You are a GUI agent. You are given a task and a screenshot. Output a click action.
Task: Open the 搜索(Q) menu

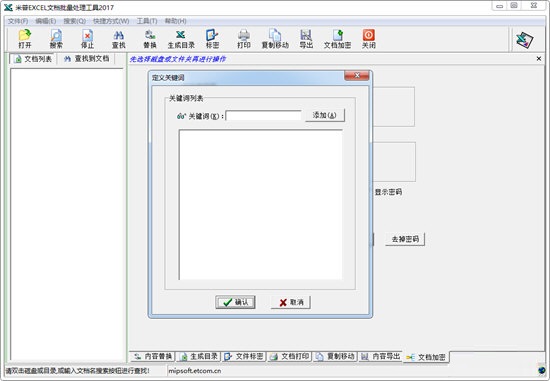click(74, 21)
